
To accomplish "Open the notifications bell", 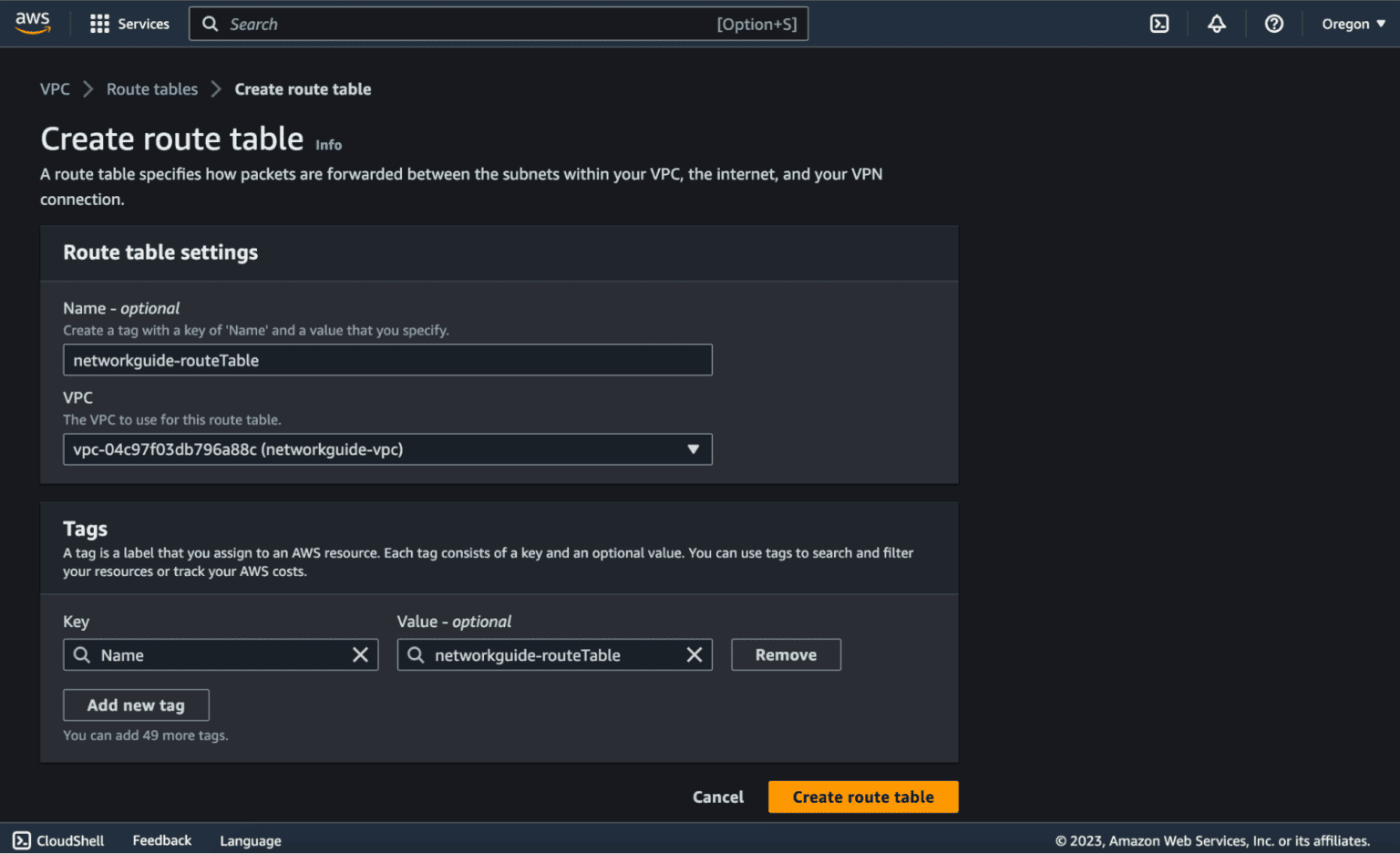I will [x=1216, y=23].
